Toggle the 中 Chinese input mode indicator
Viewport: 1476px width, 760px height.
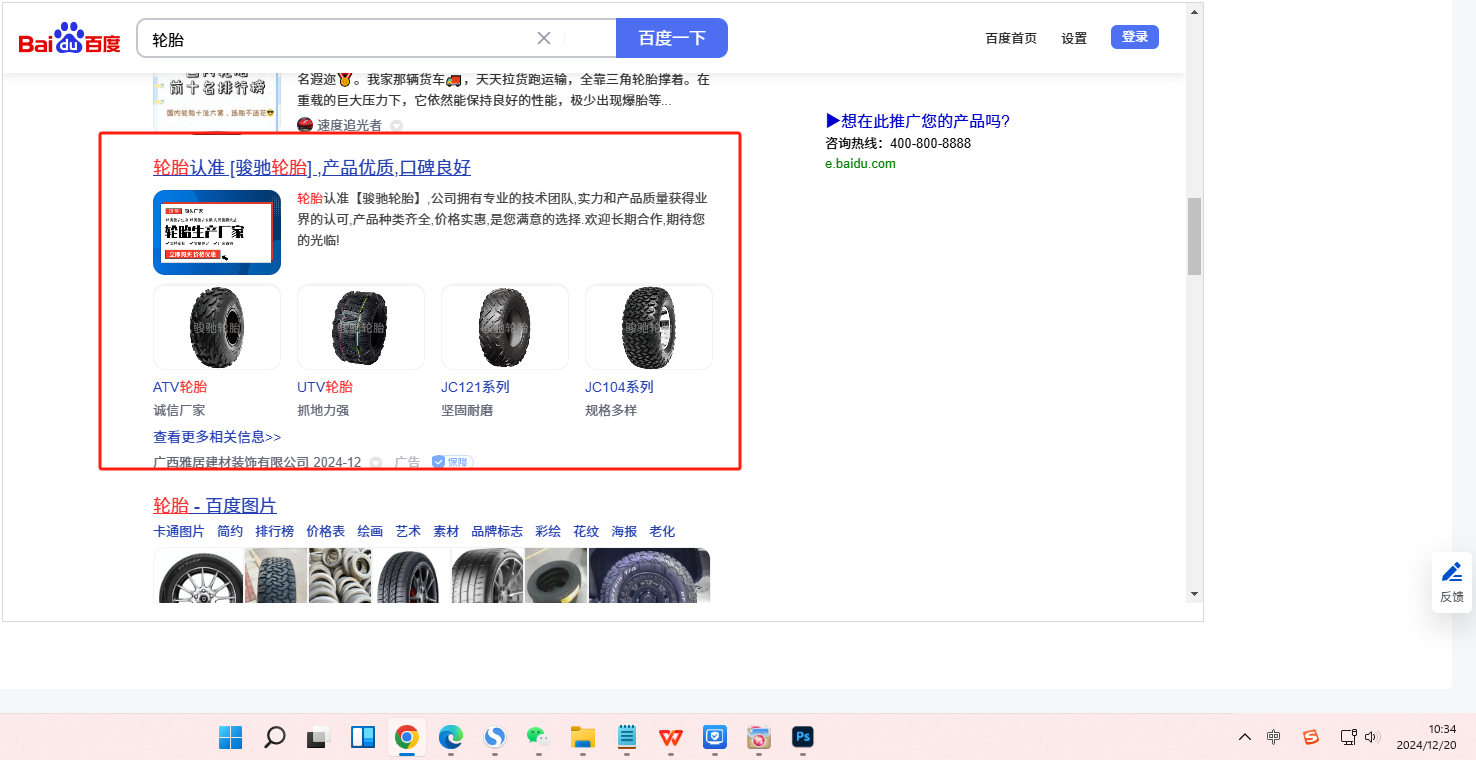1273,738
